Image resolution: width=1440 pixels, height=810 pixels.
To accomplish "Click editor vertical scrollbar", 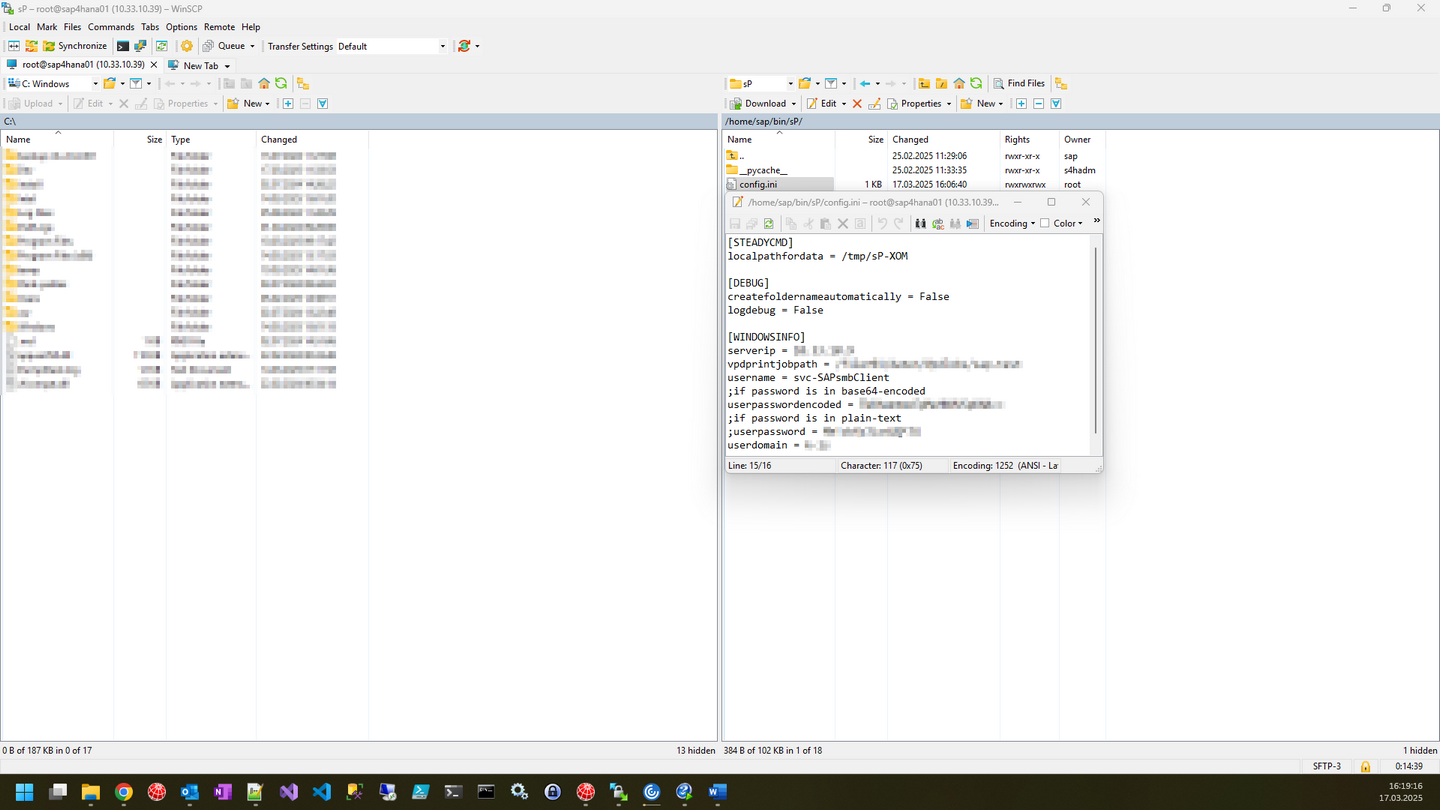I will point(1097,340).
